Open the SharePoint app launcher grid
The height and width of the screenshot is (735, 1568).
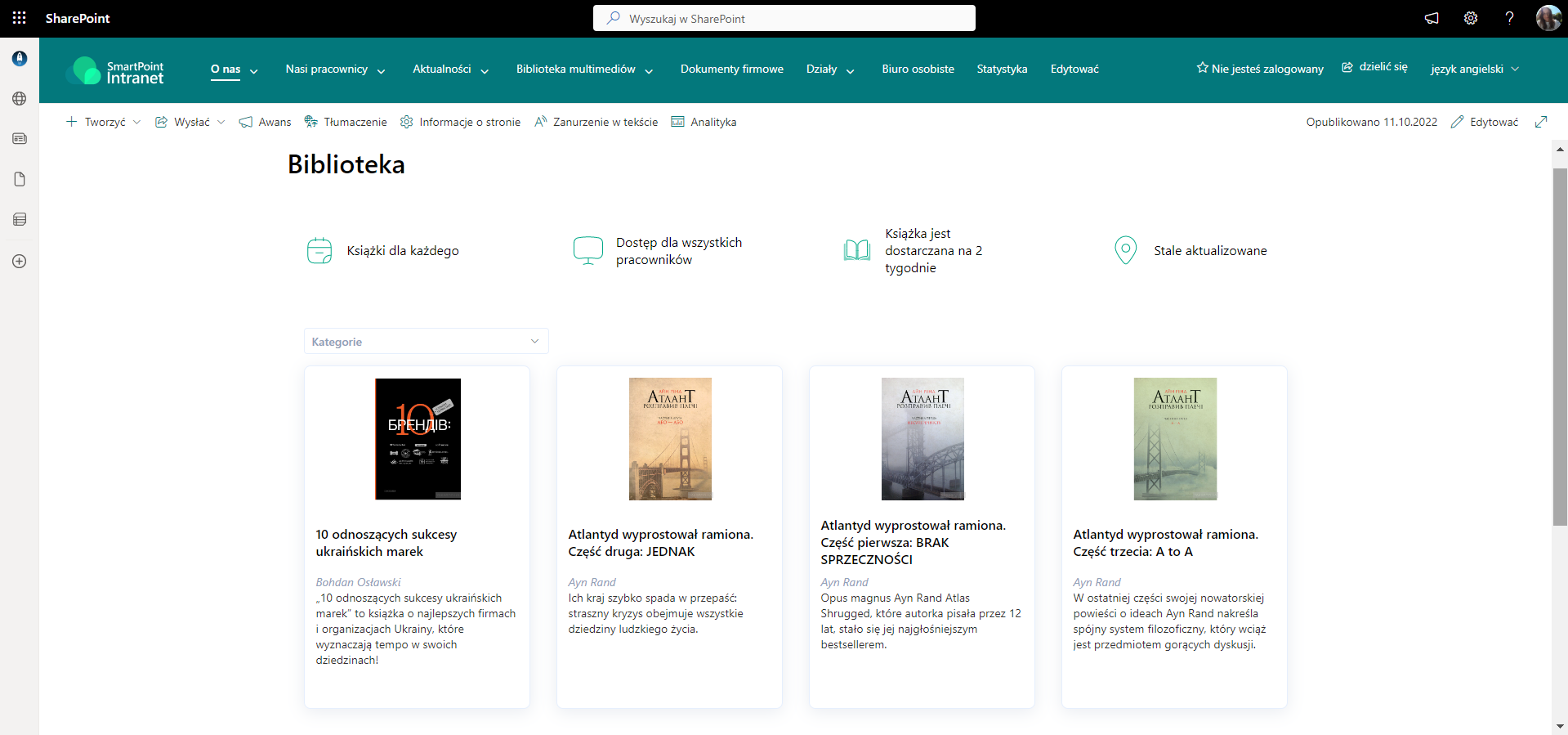pyautogui.click(x=20, y=18)
